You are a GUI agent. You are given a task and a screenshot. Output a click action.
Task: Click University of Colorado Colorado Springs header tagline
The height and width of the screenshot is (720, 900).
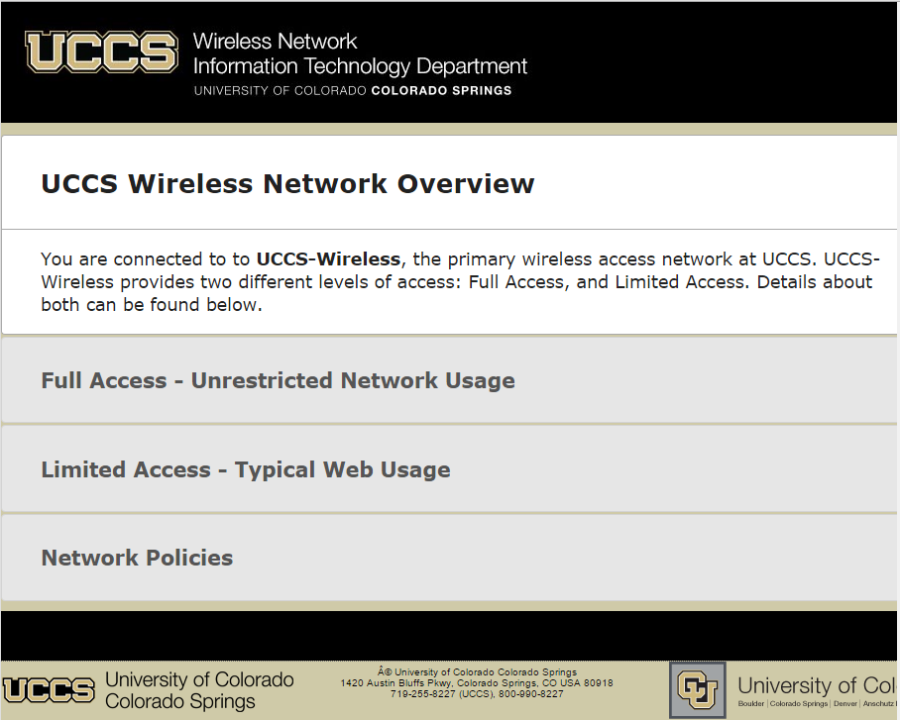[x=352, y=91]
